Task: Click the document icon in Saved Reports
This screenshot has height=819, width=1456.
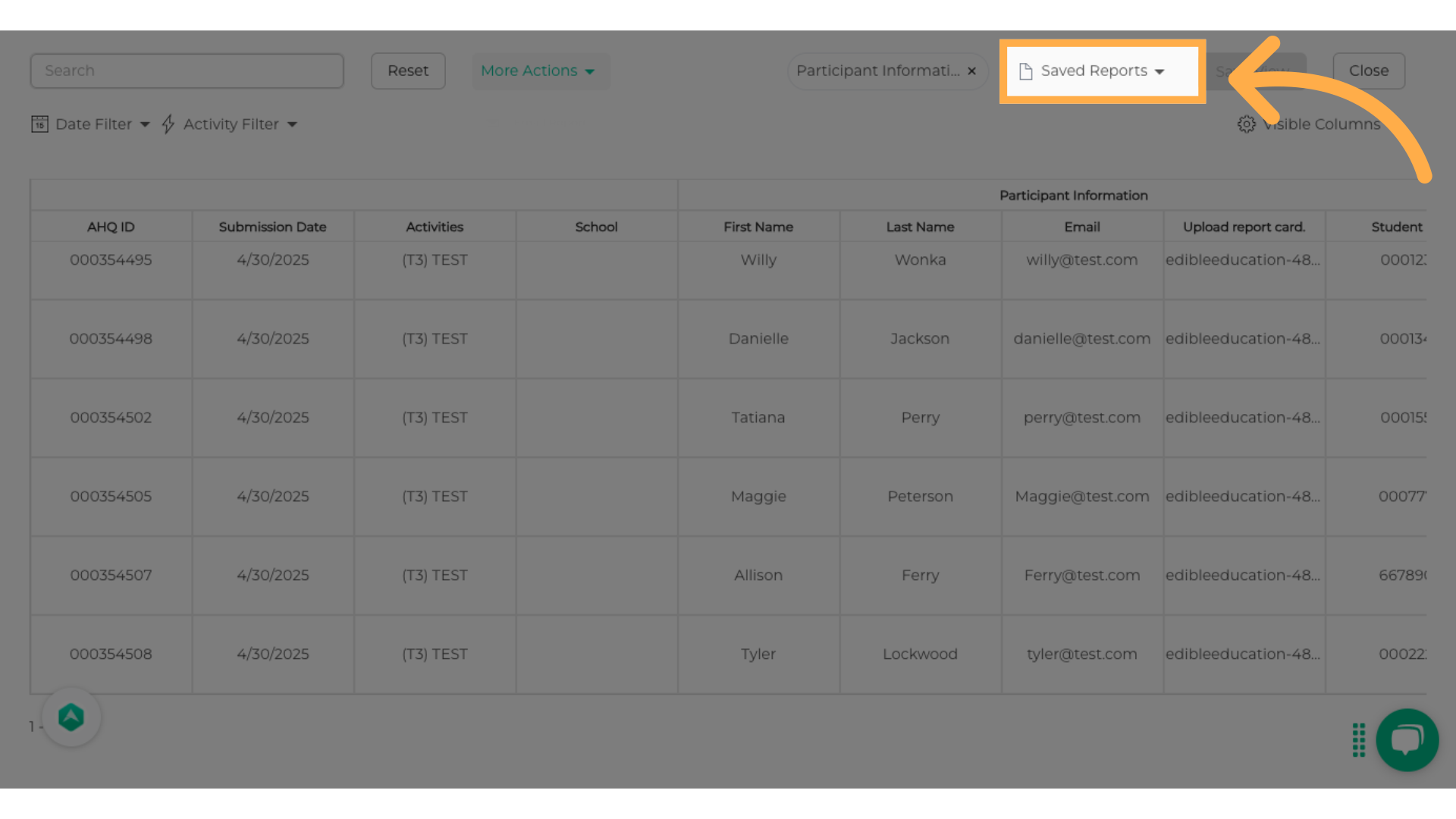Action: [x=1025, y=71]
